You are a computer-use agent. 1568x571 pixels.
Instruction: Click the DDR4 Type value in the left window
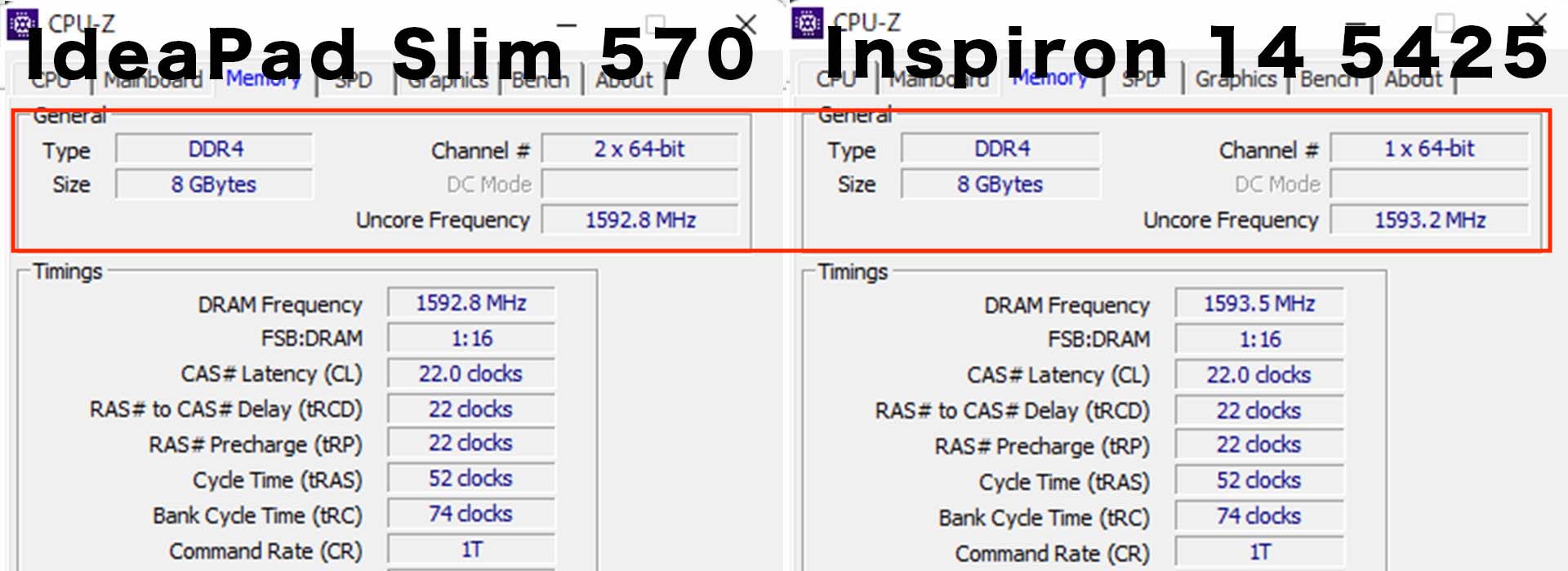tap(215, 149)
